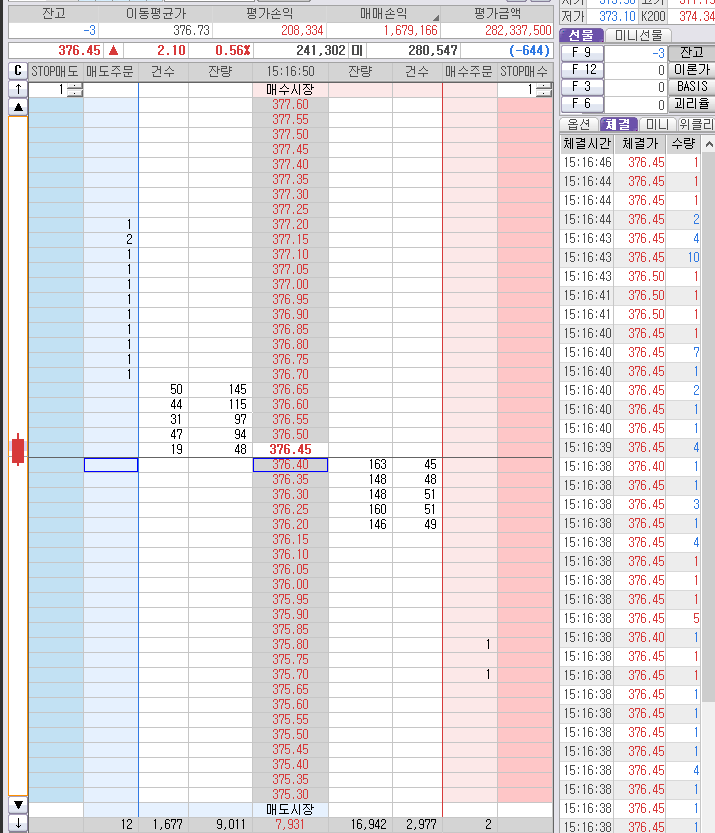
Task: Open the 옵션 tab
Action: coord(579,124)
